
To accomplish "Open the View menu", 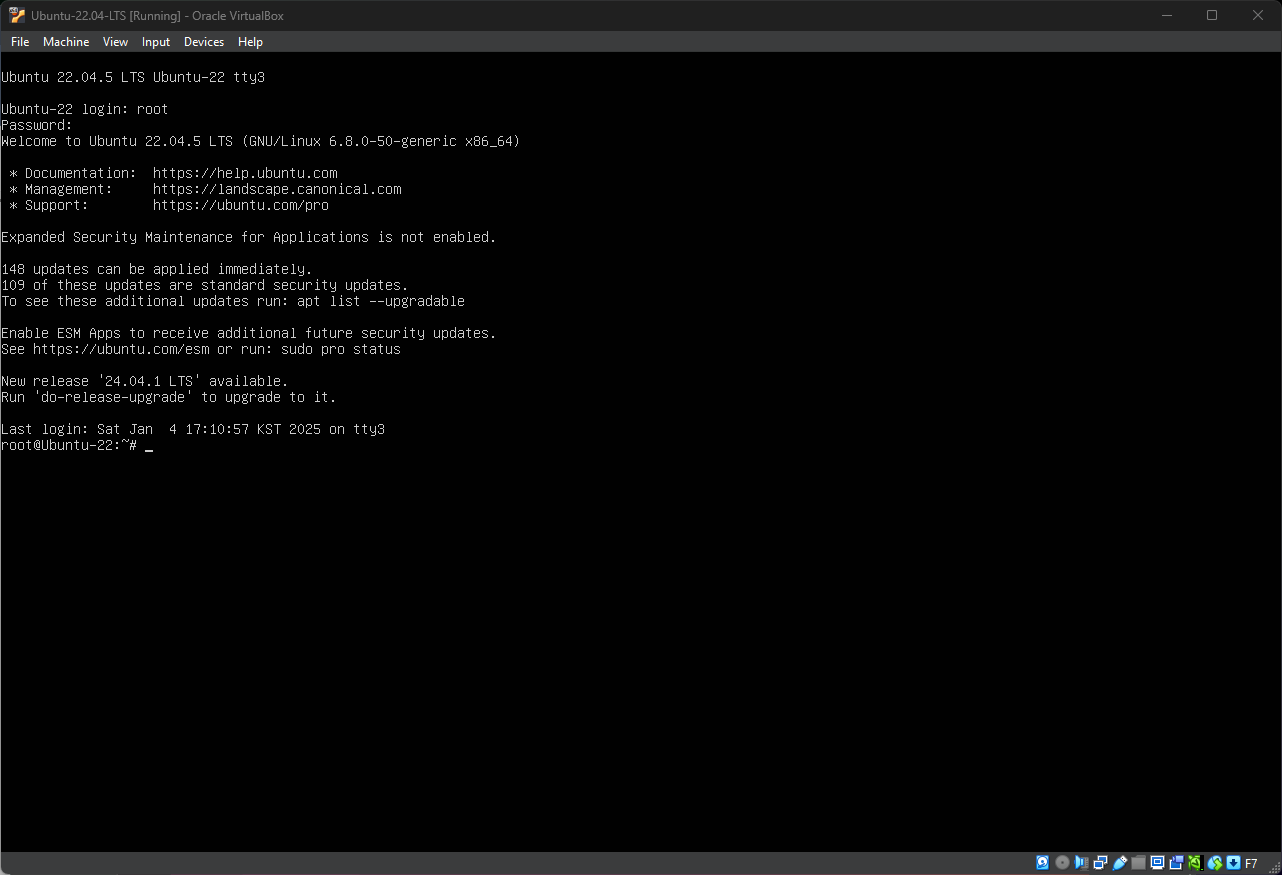I will pyautogui.click(x=115, y=42).
